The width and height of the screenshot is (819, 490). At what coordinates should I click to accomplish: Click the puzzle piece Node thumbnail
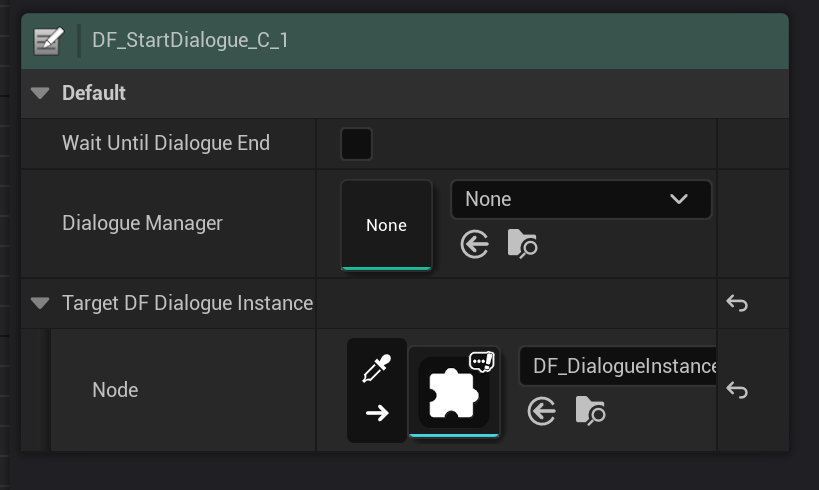coord(453,391)
